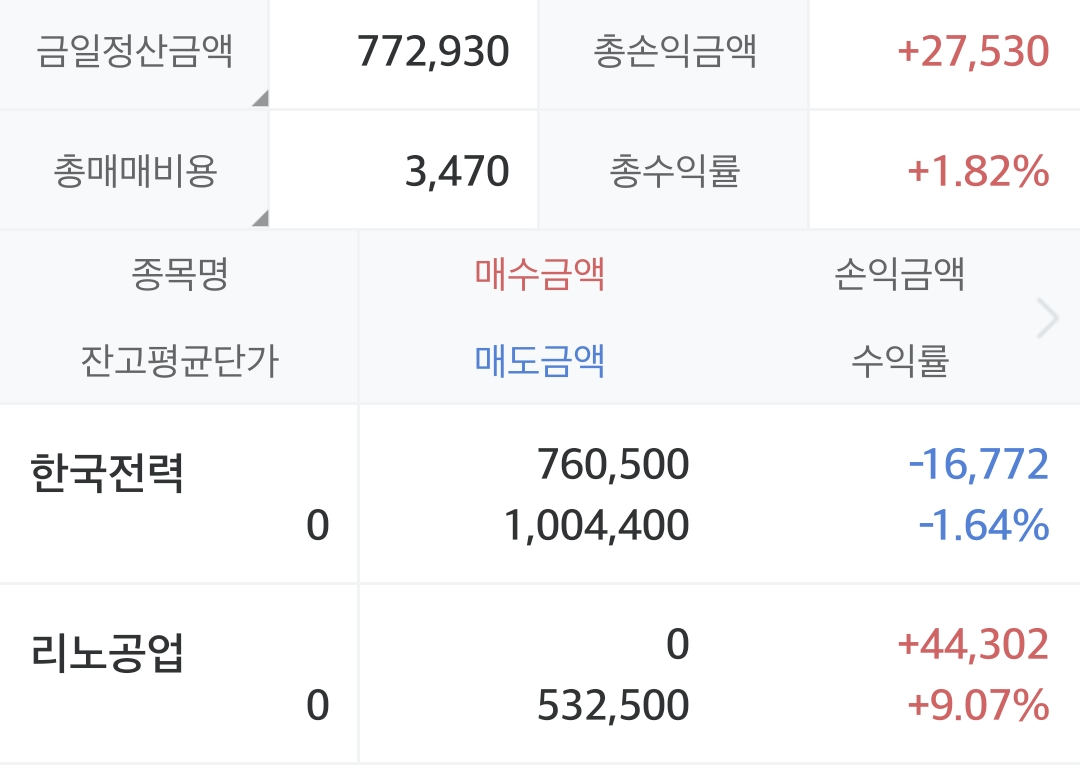Tap the 종목명 column header

(180, 273)
